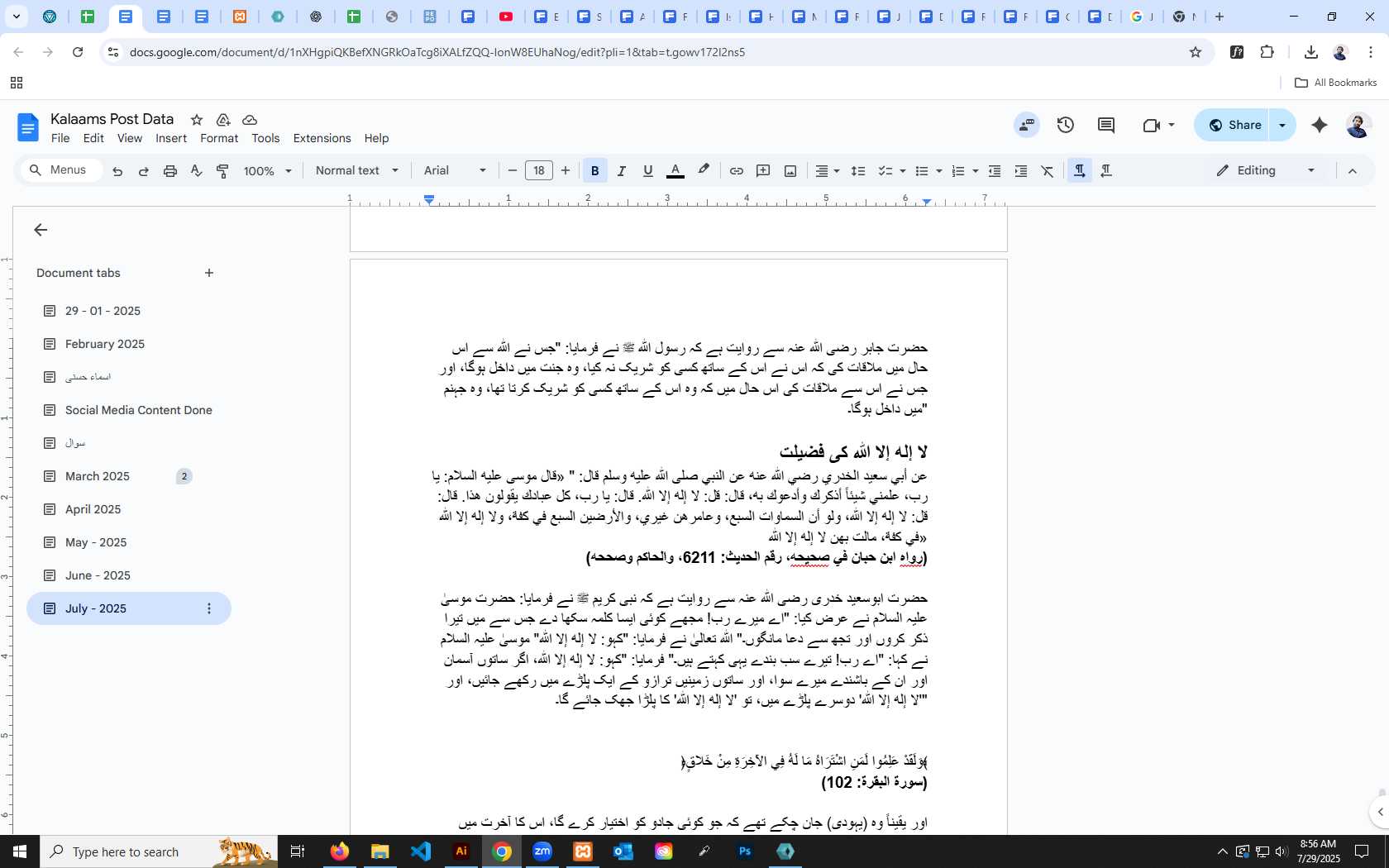The width and height of the screenshot is (1389, 868).
Task: Open the zoom 100% dropdown
Action: click(x=268, y=171)
